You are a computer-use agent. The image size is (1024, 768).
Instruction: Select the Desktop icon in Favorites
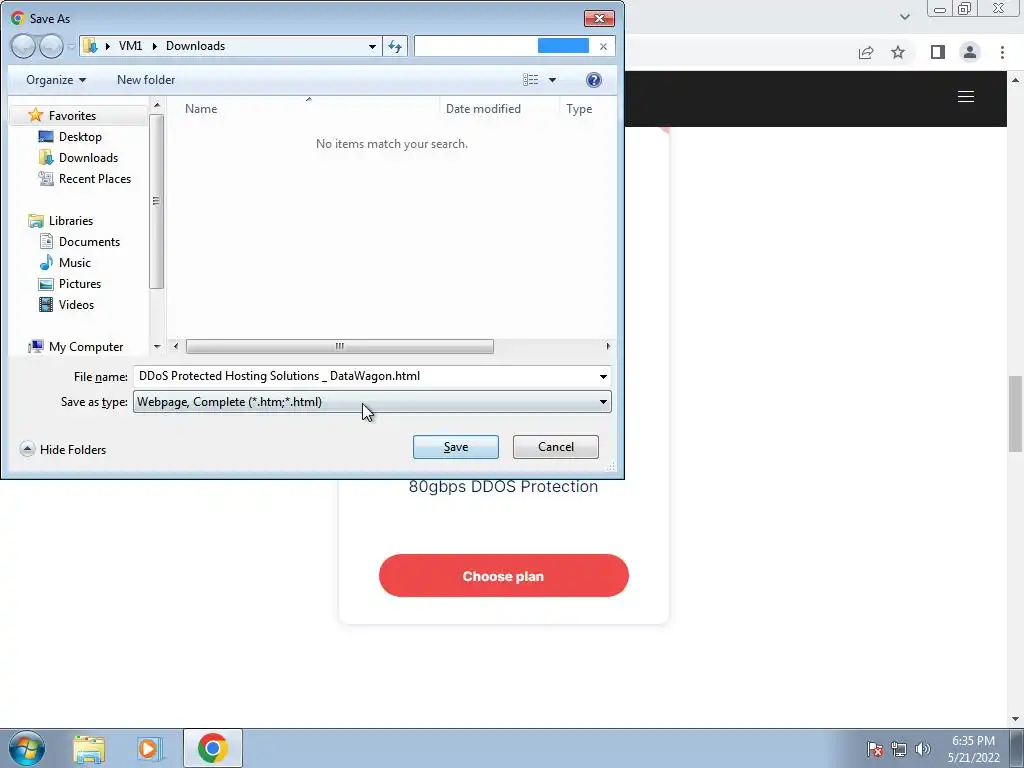(x=46, y=136)
